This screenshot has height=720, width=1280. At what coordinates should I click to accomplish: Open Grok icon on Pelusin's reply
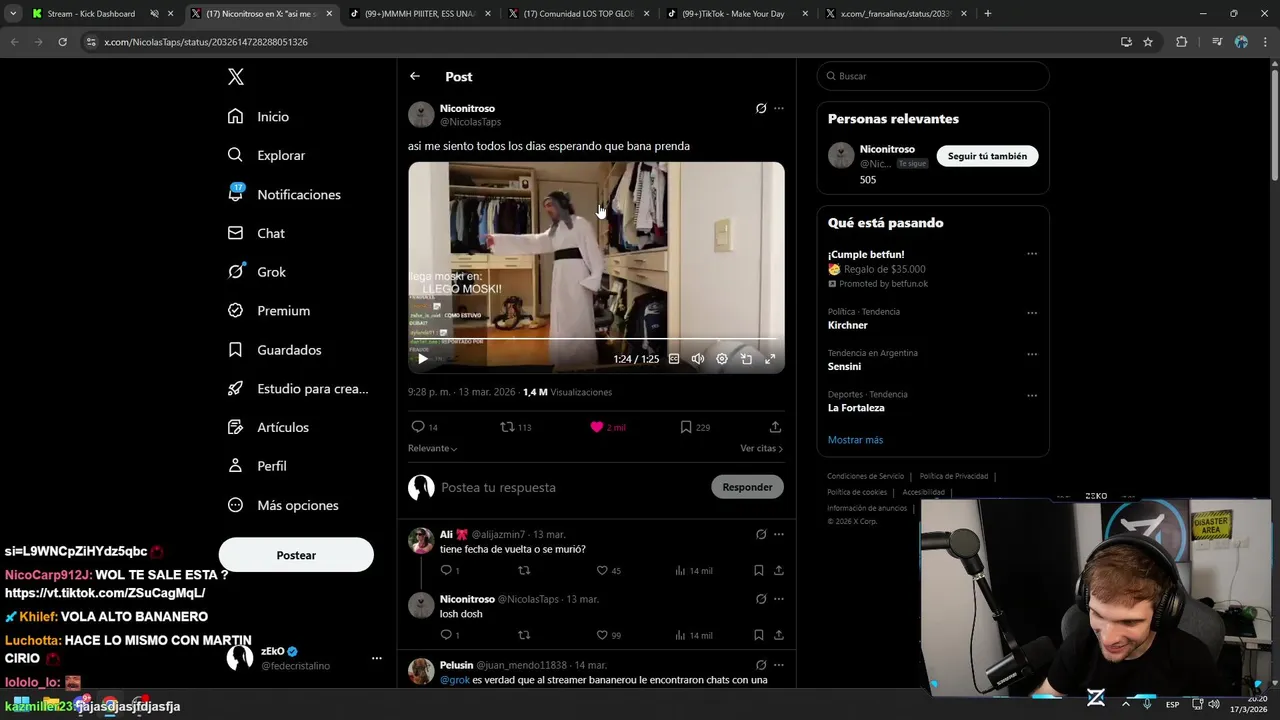pos(761,665)
